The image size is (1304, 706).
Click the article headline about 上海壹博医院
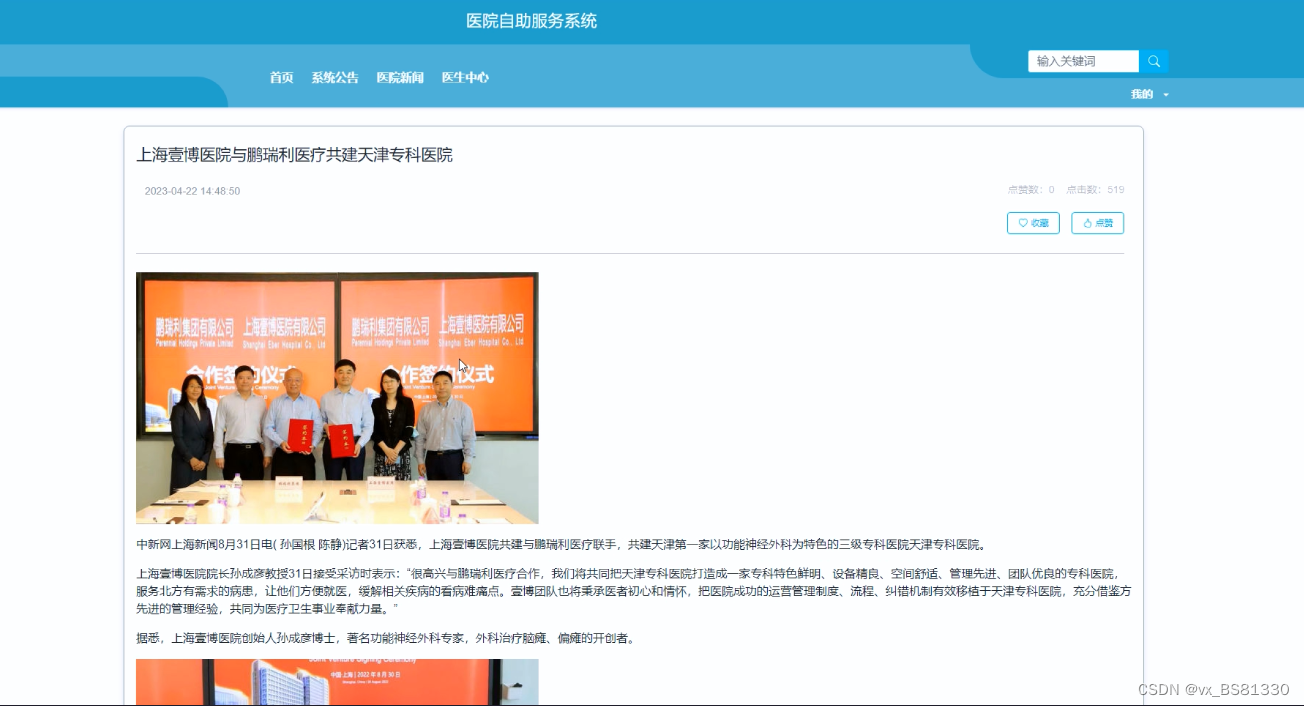pos(295,155)
